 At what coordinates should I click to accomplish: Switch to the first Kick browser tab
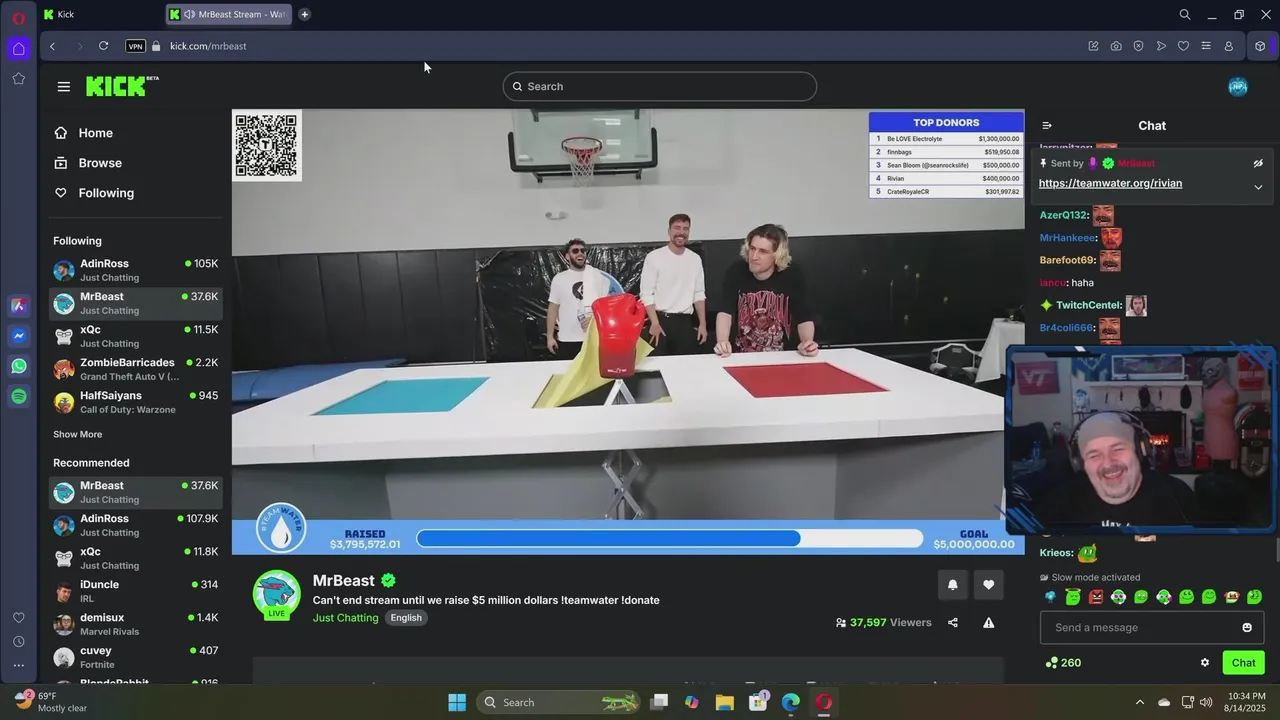[100, 14]
